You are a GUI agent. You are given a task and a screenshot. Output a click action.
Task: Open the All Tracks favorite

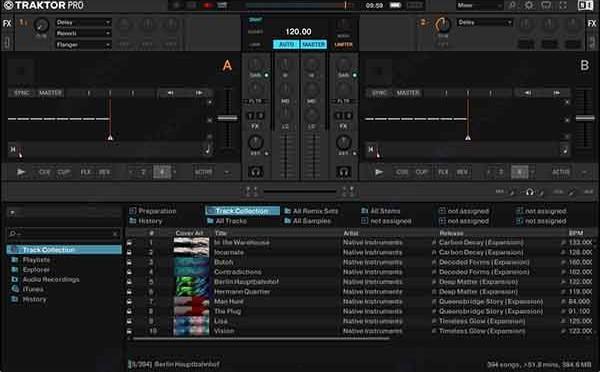click(227, 221)
